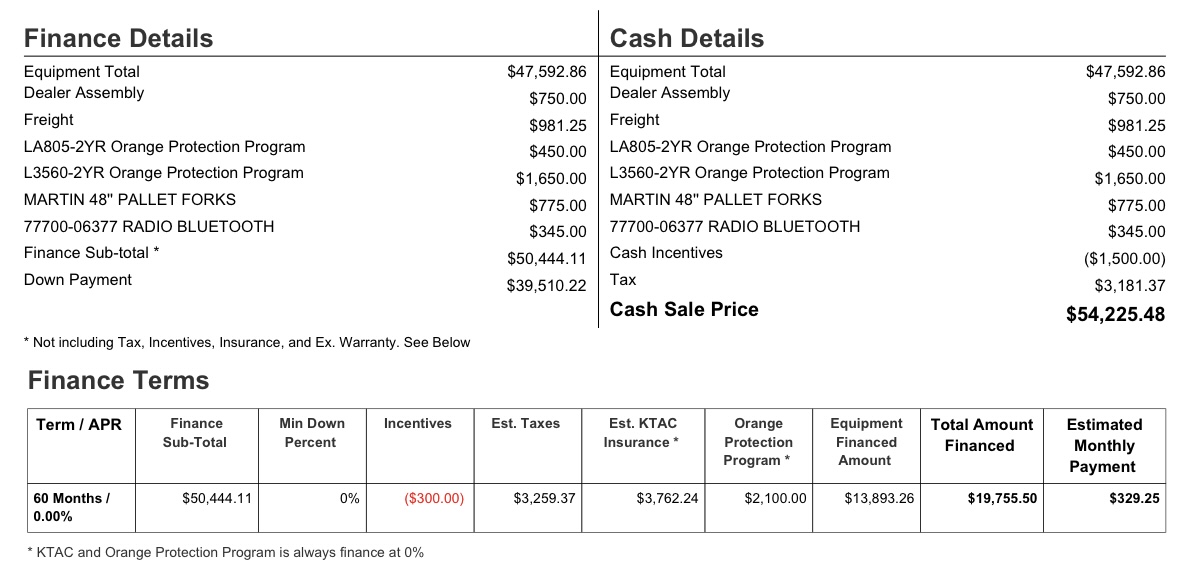The height and width of the screenshot is (584, 1194).
Task: Click MARTIN 48" PALLET FORKS in Finance Details
Action: click(130, 200)
